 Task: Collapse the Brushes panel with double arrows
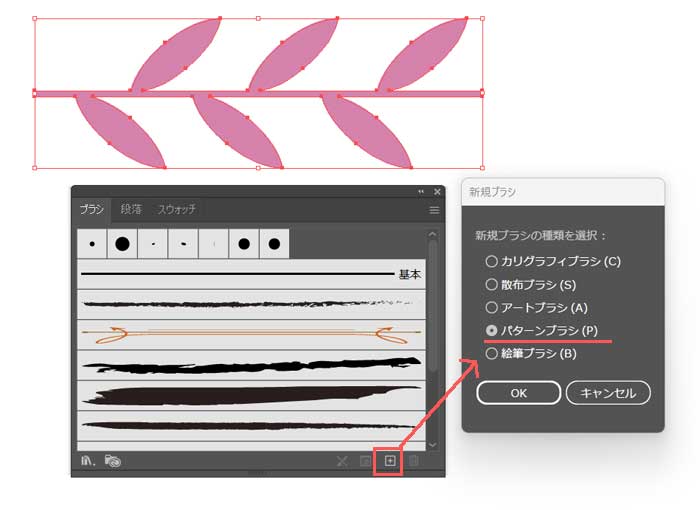tap(421, 192)
